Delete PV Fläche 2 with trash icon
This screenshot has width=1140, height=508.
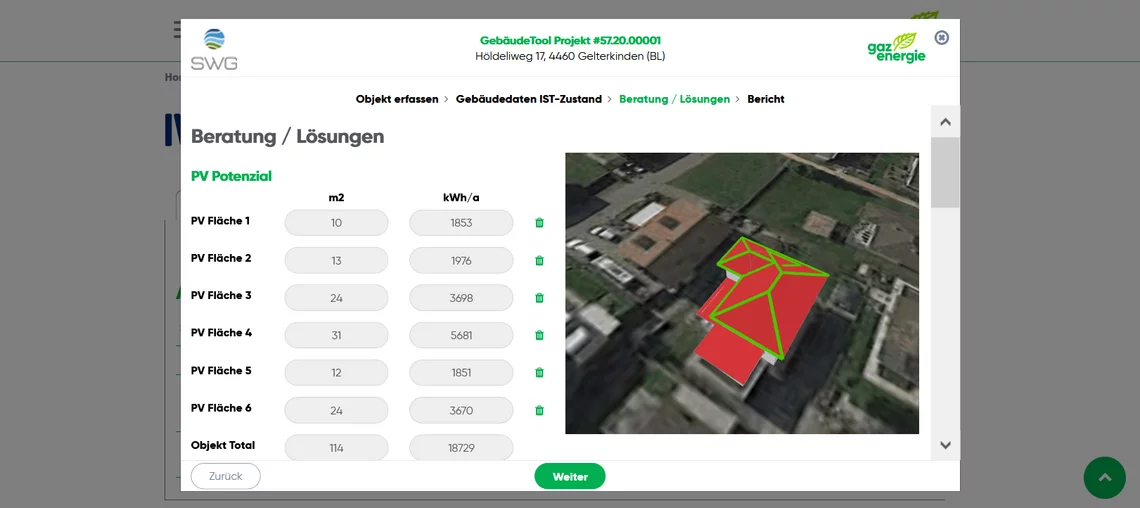tap(539, 260)
